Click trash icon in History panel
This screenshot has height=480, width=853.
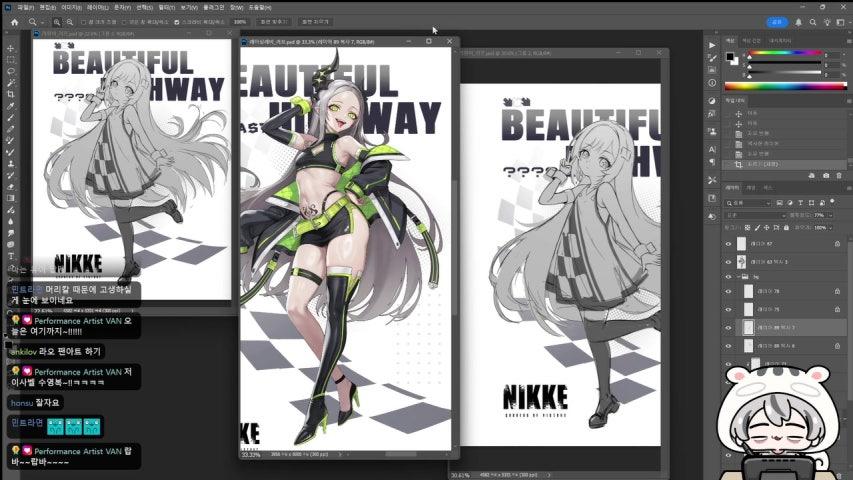839,176
